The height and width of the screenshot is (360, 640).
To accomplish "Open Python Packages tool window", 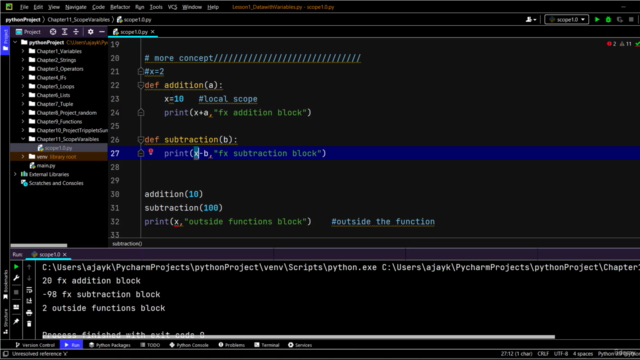I will click(x=110, y=345).
